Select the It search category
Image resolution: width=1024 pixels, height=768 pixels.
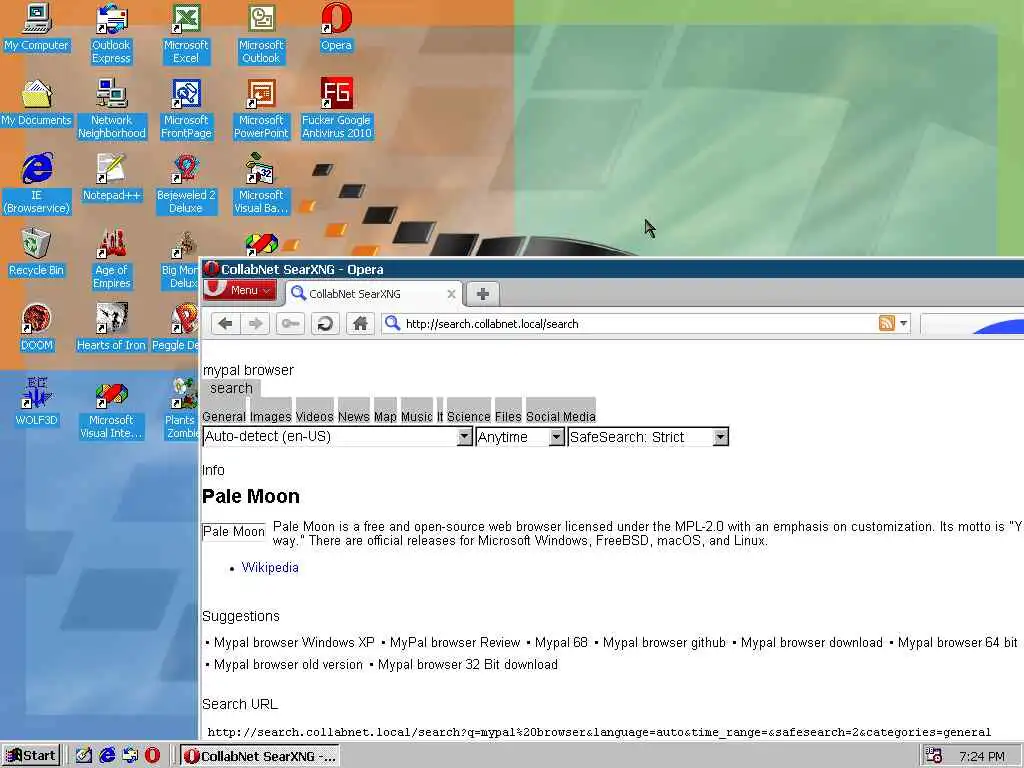tap(440, 417)
